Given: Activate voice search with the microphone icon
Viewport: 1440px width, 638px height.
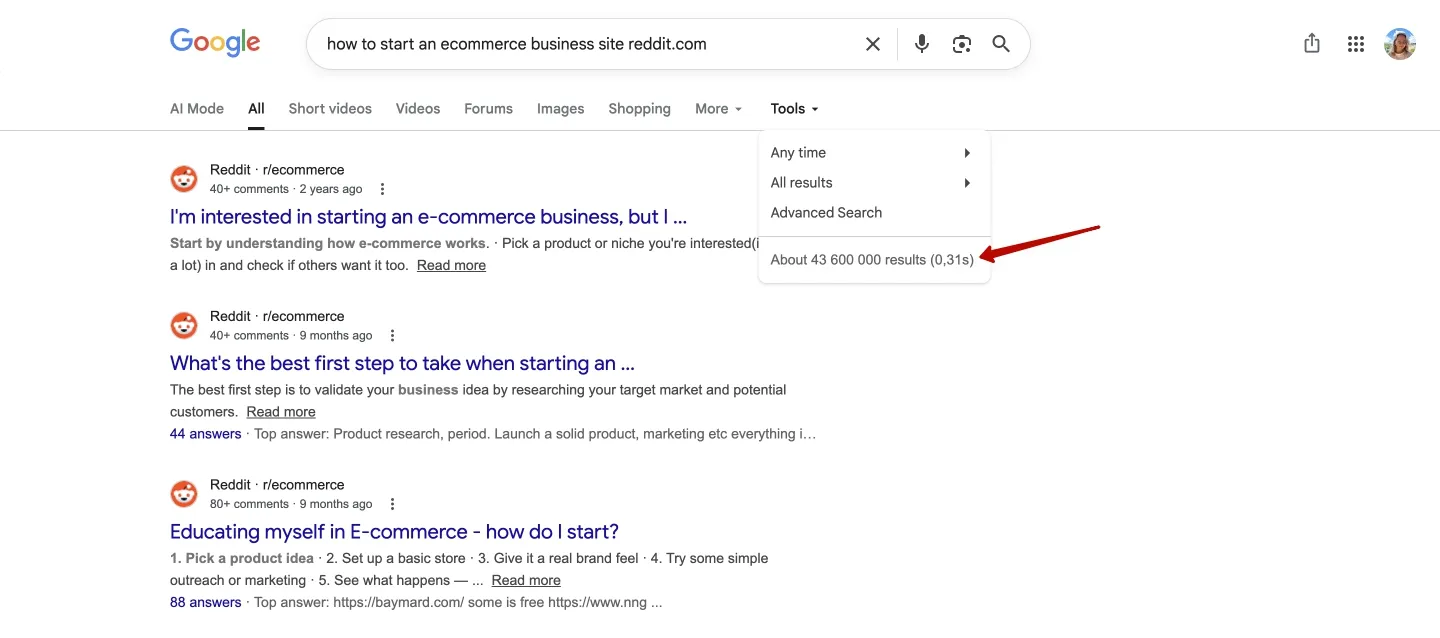Looking at the screenshot, I should point(921,43).
